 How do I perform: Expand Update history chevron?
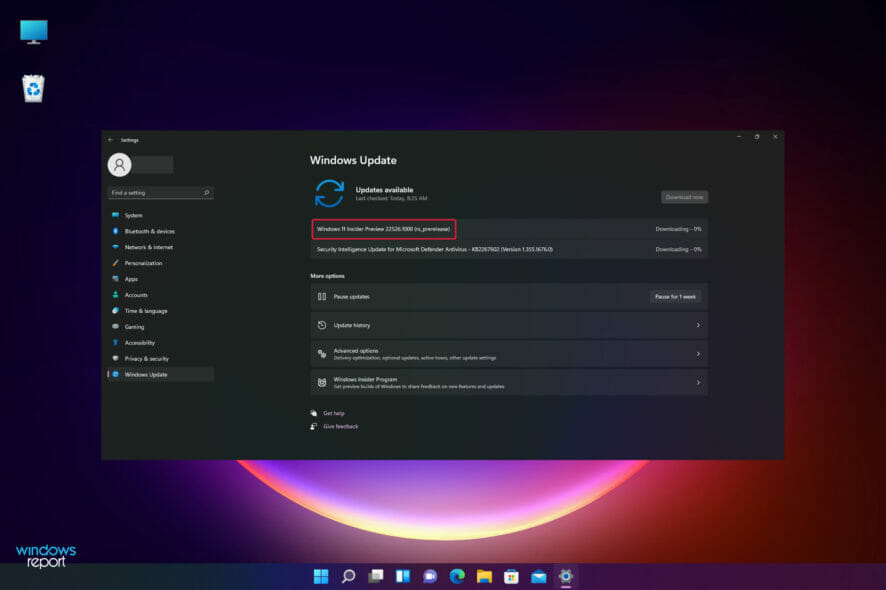(x=698, y=325)
